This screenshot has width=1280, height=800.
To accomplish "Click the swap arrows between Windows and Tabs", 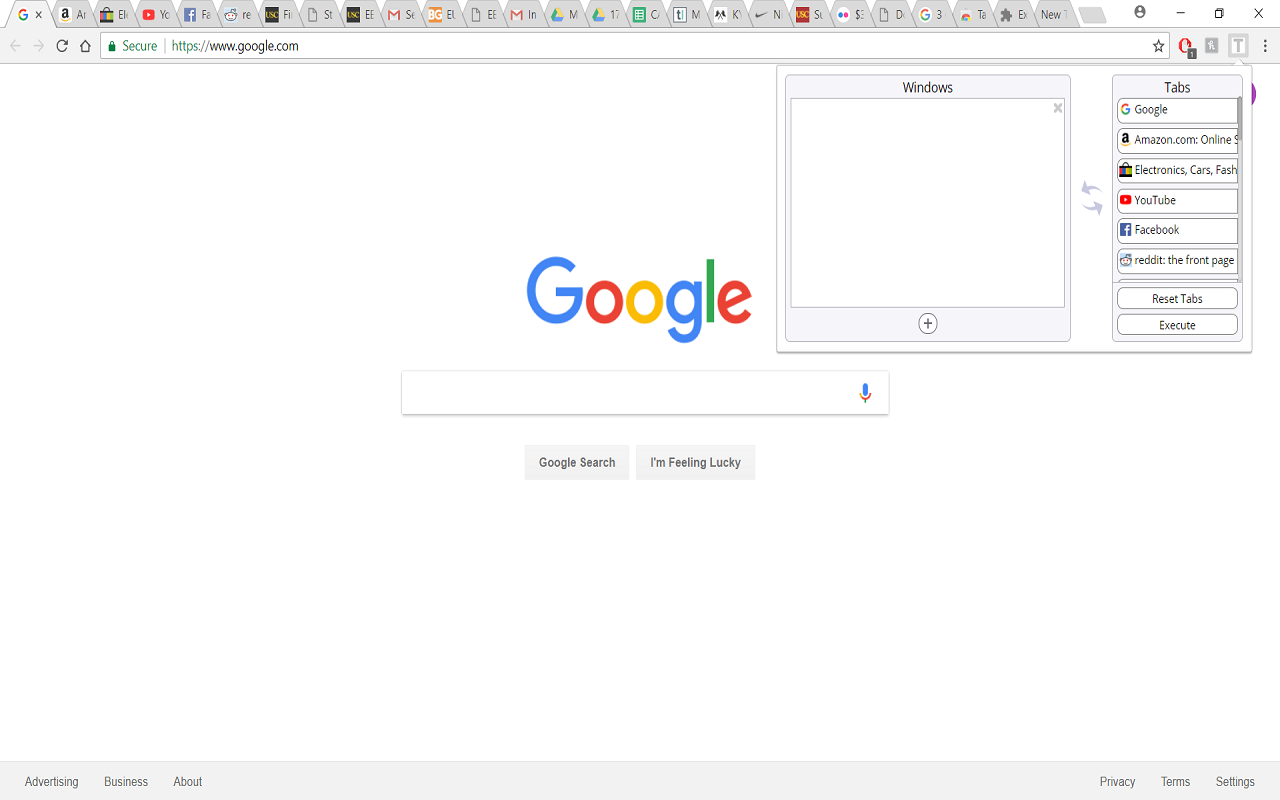I will coord(1092,197).
